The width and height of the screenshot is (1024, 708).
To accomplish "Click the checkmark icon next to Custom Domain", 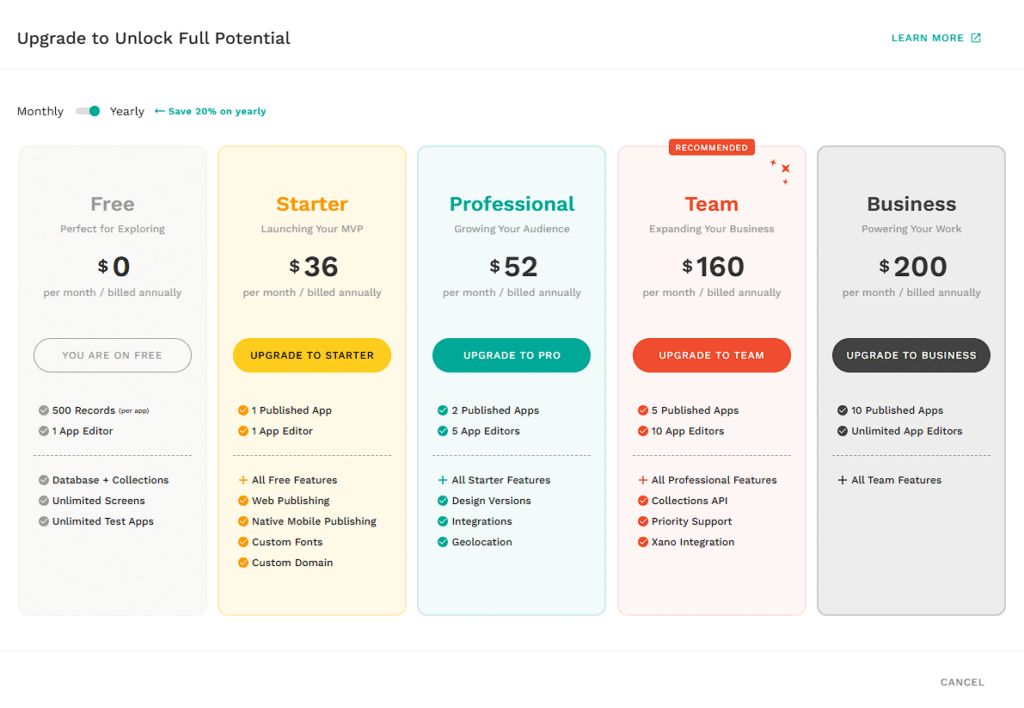I will coord(243,563).
